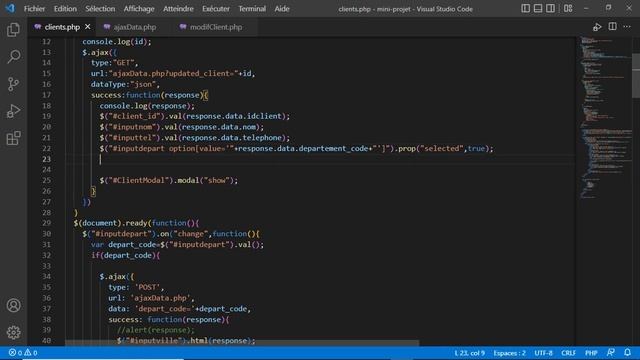The height and width of the screenshot is (360, 640).
Task: Click the minimap code overview
Action: pyautogui.click(x=605, y=118)
